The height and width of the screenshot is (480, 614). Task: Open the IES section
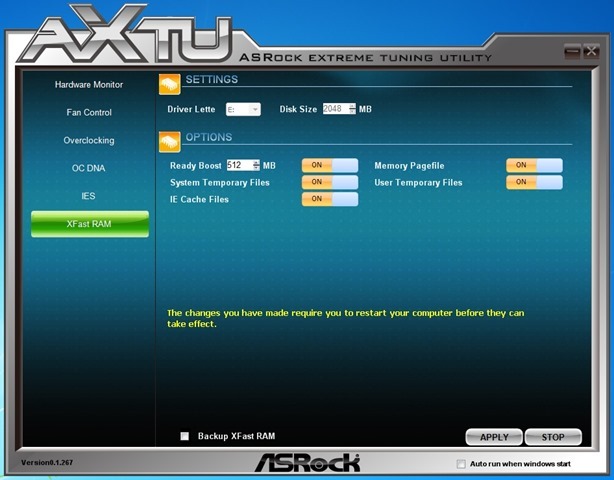(88, 196)
